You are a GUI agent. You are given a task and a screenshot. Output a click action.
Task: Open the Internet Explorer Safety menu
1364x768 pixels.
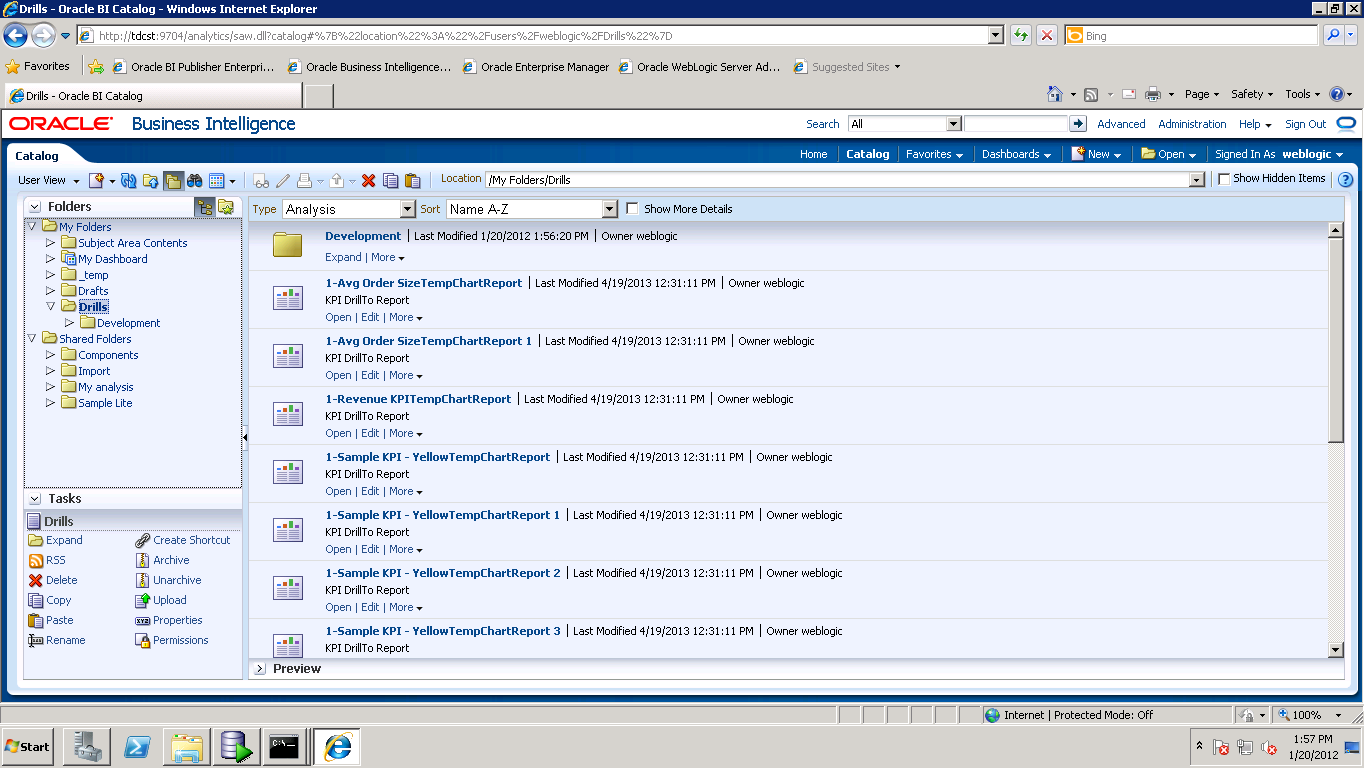point(1252,94)
